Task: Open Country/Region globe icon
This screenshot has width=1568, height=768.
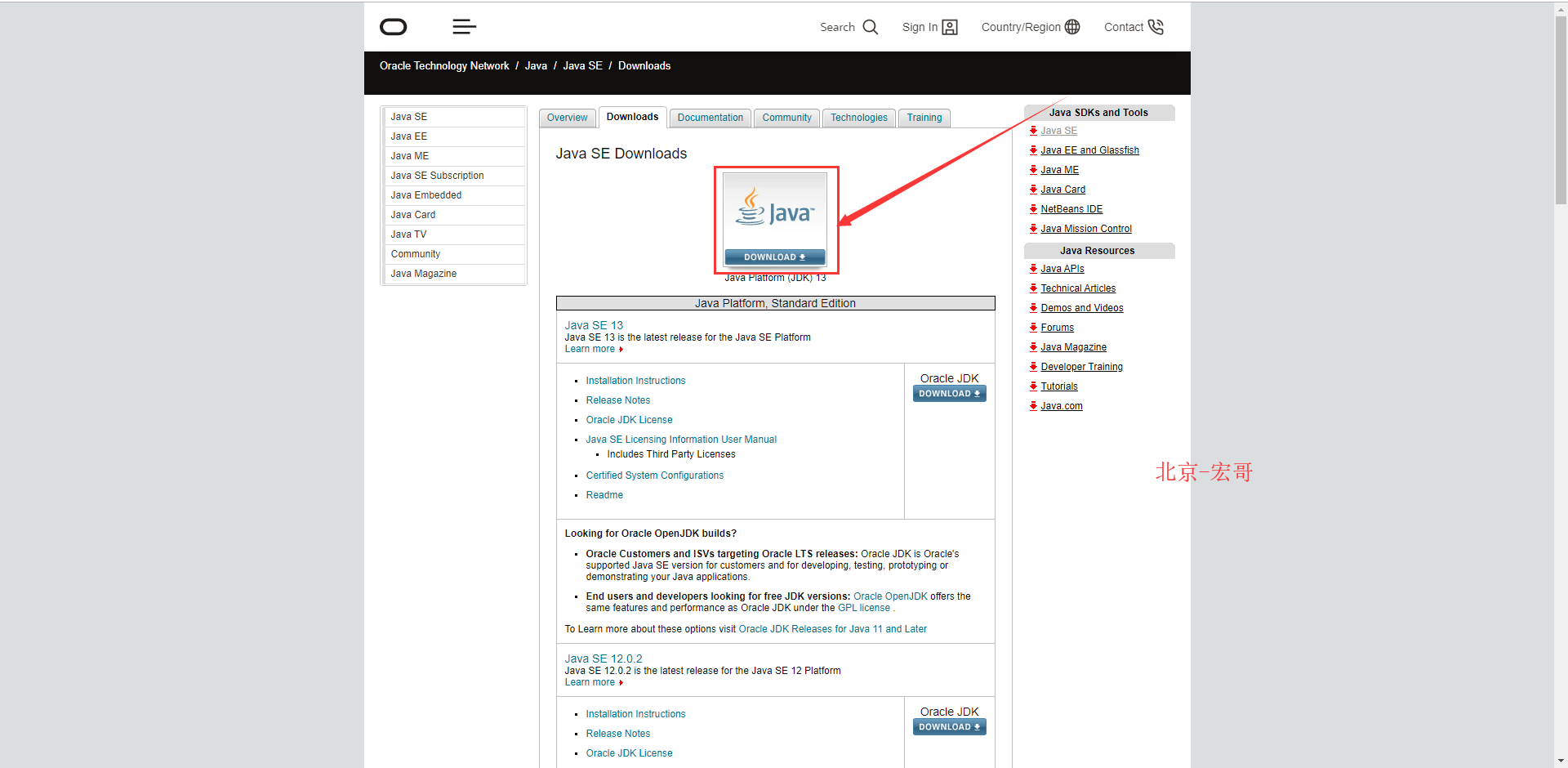Action: coord(1072,27)
